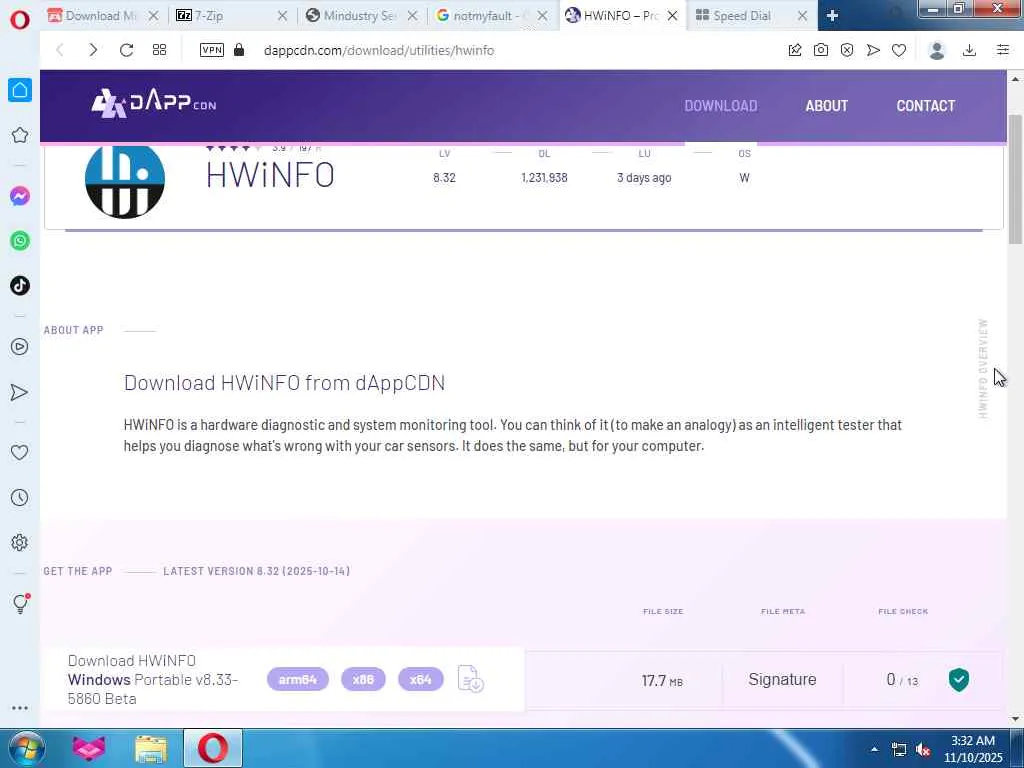Click the file download document icon

(x=470, y=679)
